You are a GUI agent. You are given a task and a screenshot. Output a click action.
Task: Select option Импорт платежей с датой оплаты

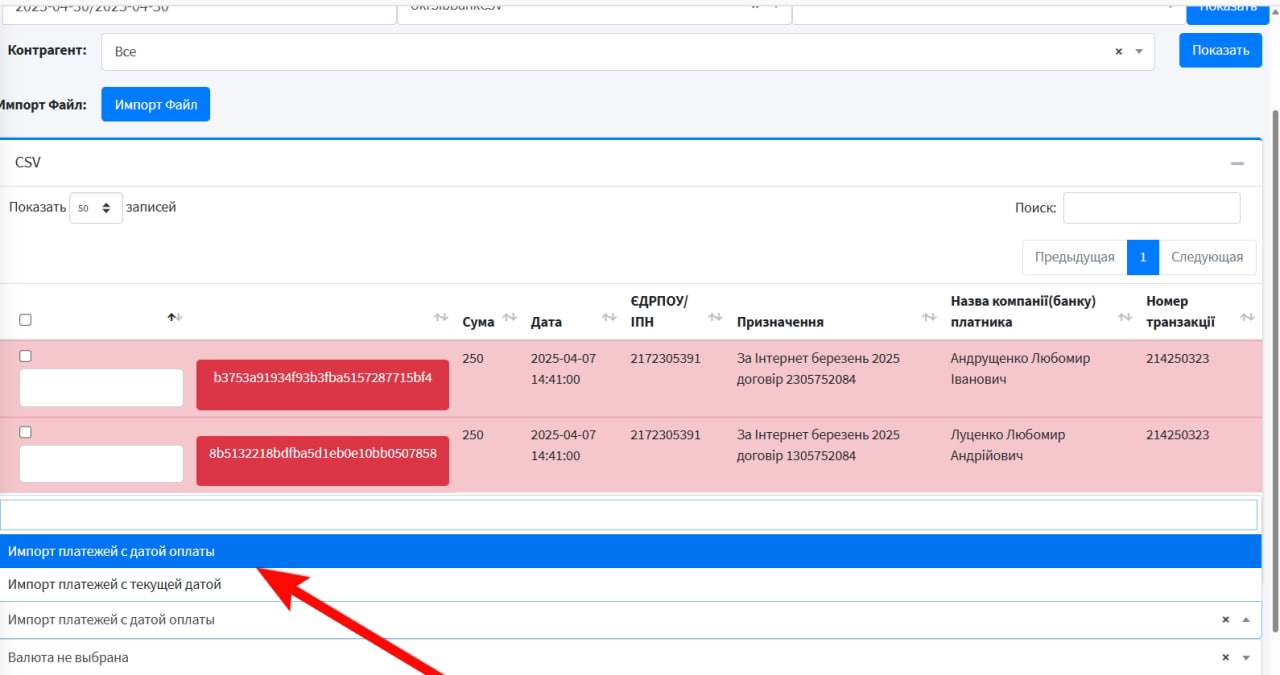(631, 551)
